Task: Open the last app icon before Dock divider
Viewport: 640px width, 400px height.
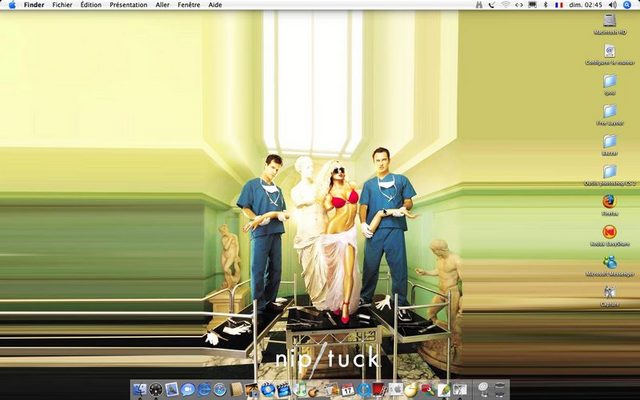Action: coord(460,389)
